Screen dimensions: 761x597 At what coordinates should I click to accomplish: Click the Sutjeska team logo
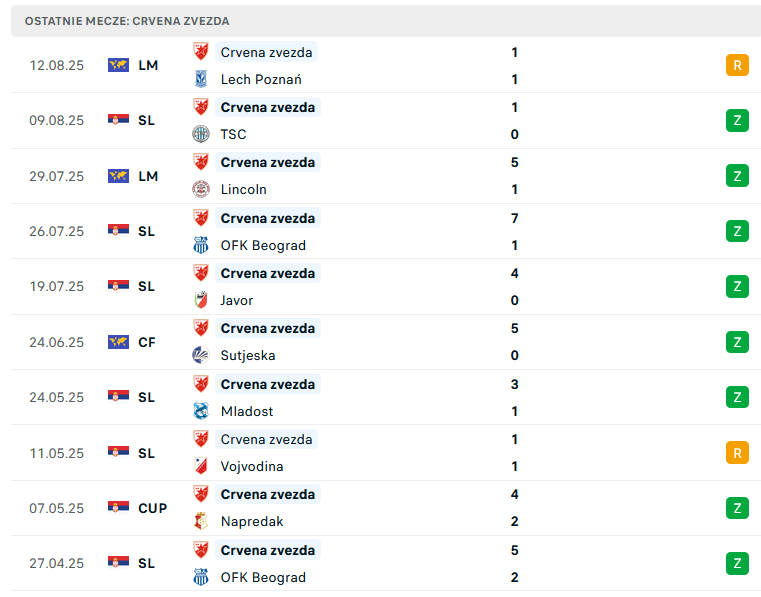pyautogui.click(x=200, y=355)
